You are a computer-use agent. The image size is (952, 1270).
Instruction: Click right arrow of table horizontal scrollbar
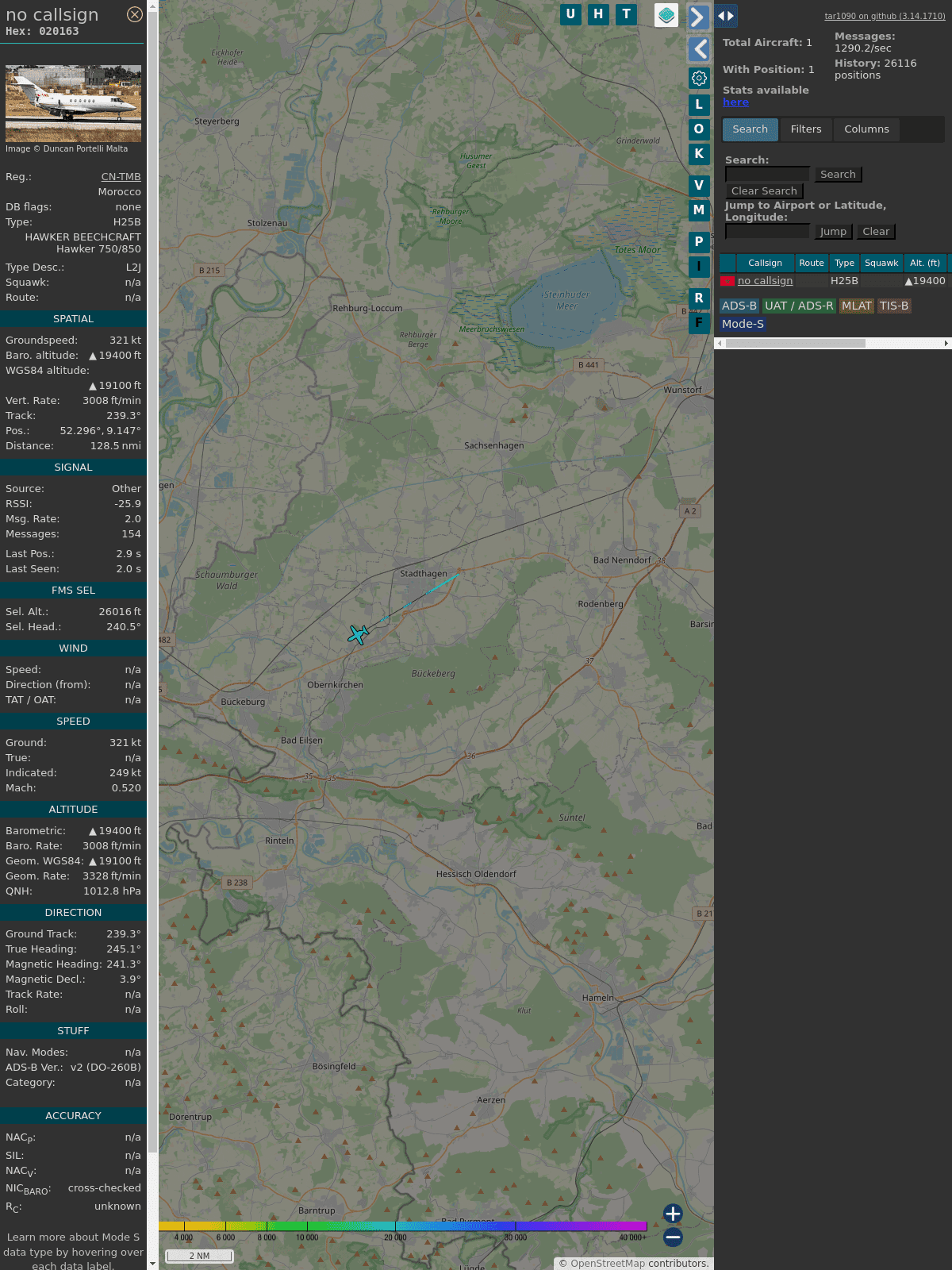click(946, 344)
